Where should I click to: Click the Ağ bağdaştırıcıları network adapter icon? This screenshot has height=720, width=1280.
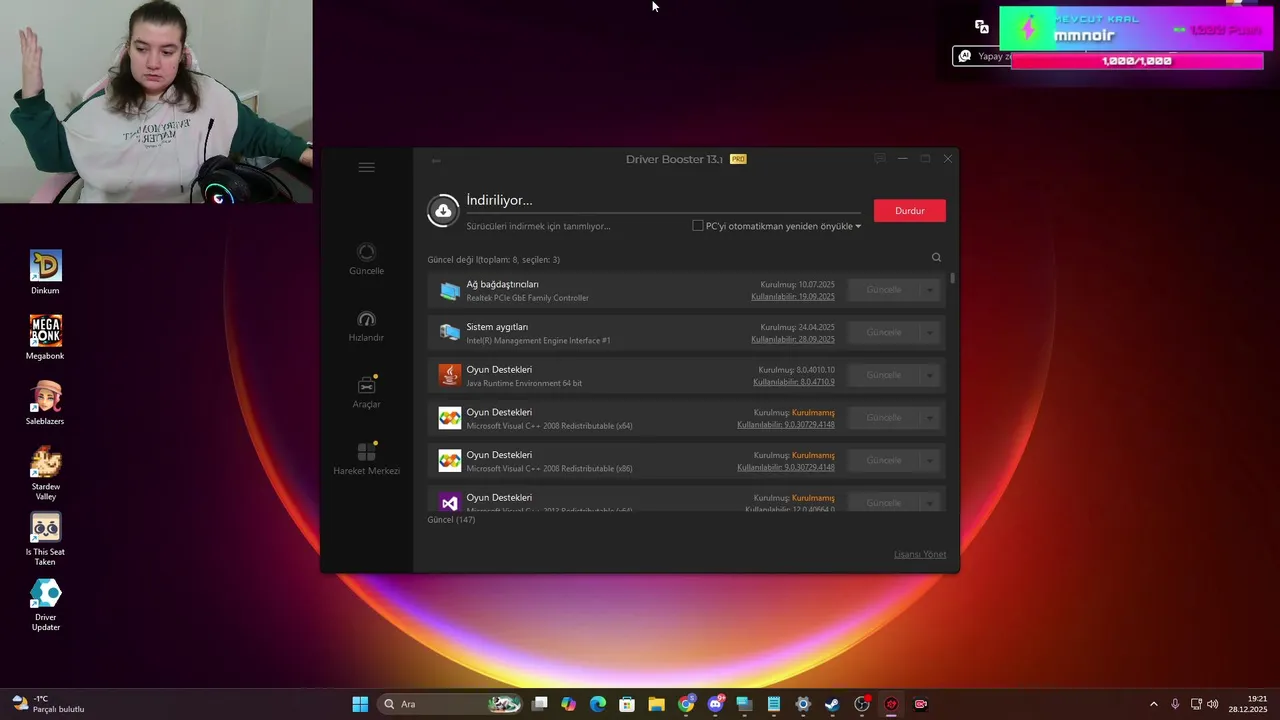[450, 290]
